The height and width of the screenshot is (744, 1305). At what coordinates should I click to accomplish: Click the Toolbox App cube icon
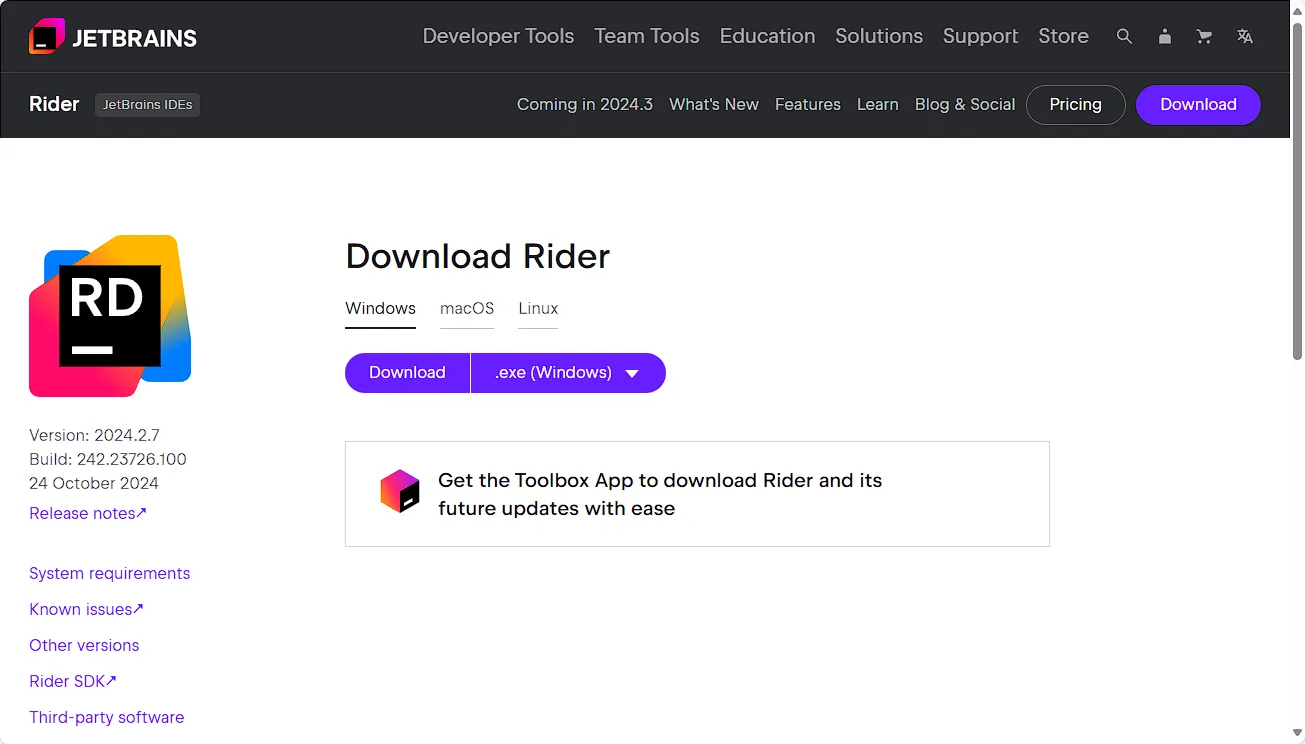tap(400, 492)
